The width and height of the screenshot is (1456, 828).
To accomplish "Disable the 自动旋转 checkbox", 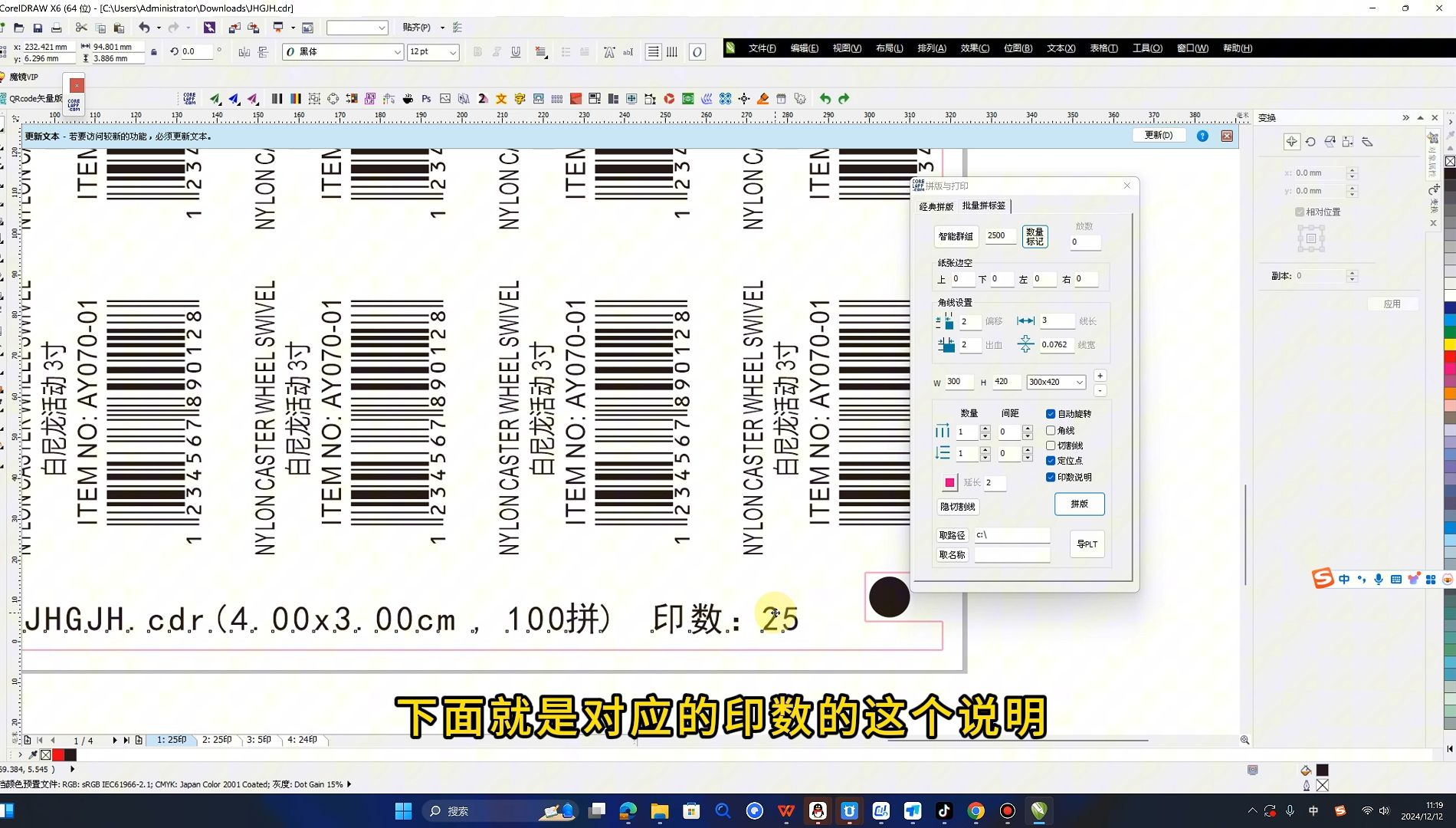I will (x=1051, y=414).
